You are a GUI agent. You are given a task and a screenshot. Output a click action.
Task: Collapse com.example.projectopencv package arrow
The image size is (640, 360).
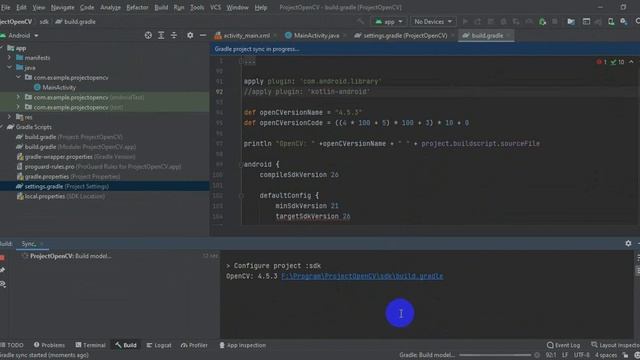coord(18,77)
